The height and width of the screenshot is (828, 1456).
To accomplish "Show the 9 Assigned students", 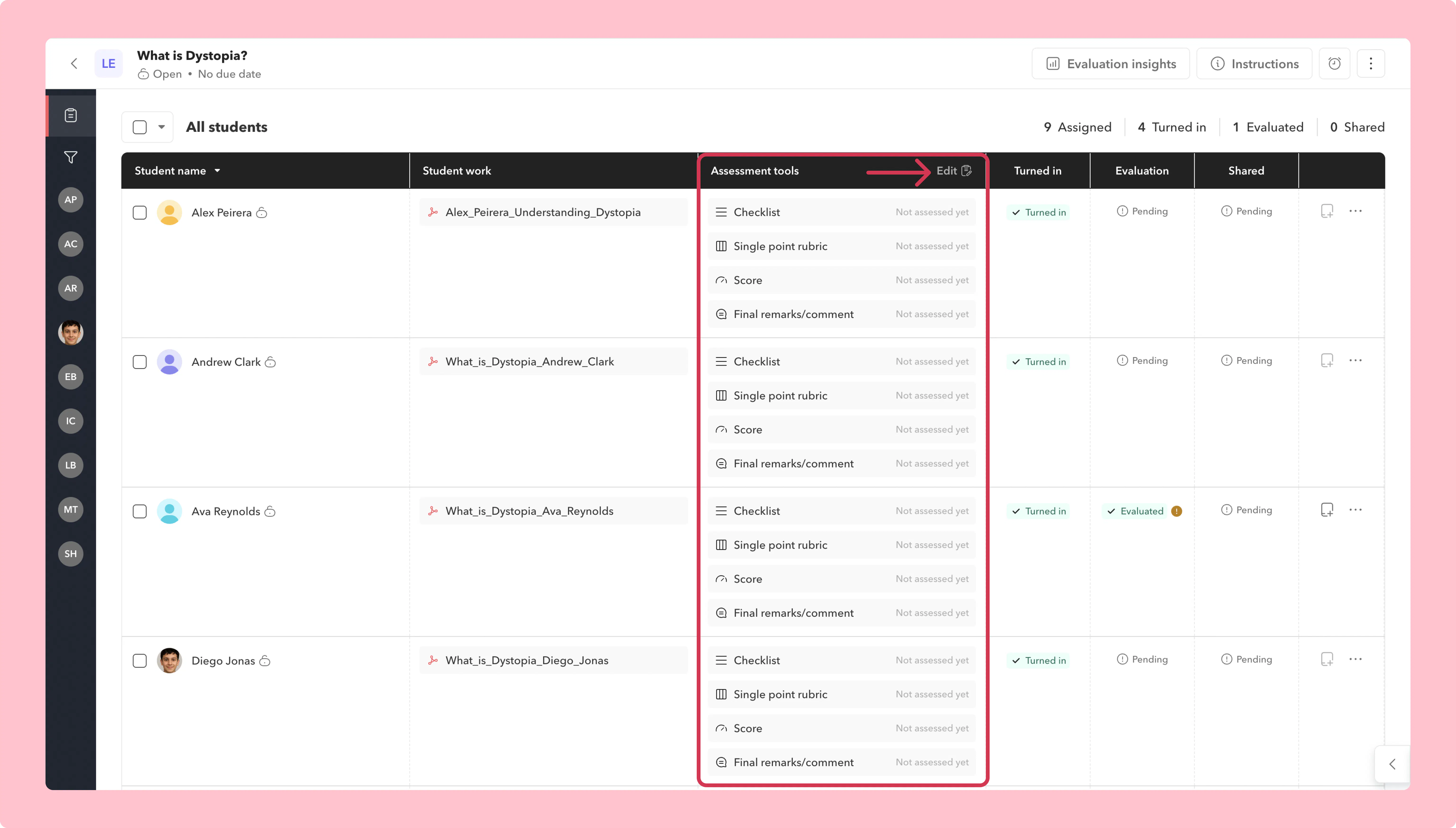I will 1078,127.
